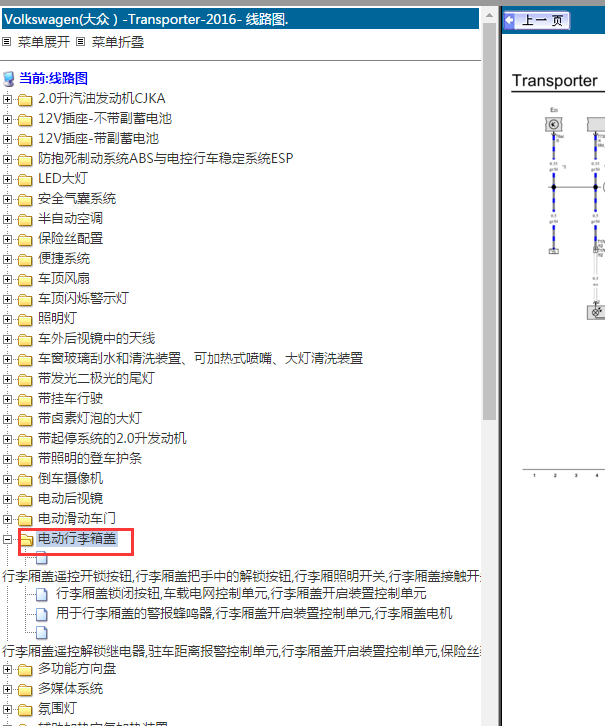
Task: Open the 行李厢盖遥控解锁继电器 wiring page
Action: coord(241,651)
